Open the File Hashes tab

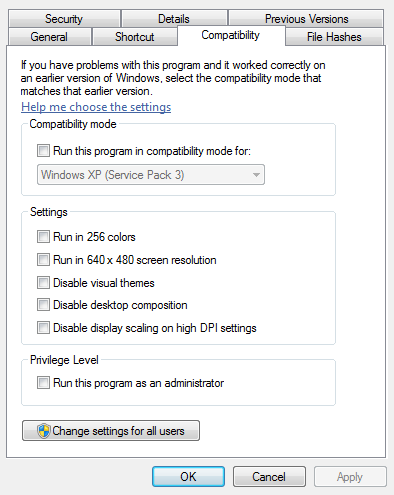point(334,37)
